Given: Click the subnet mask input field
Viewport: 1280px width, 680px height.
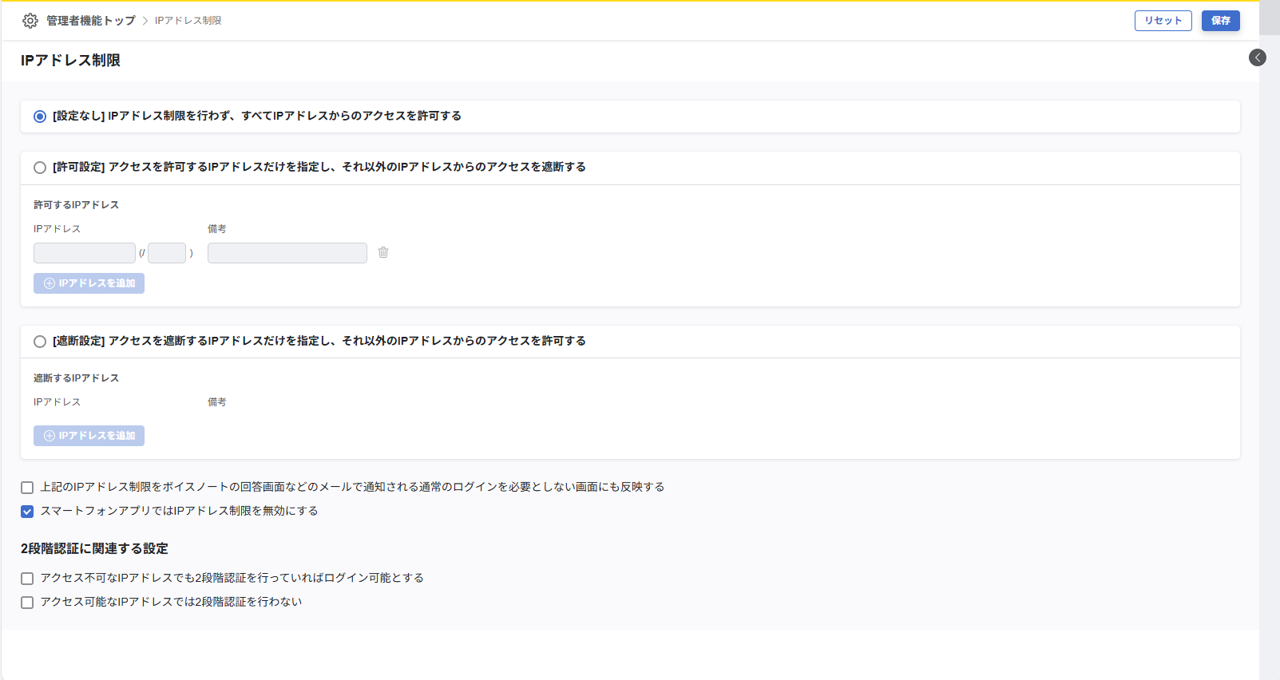Looking at the screenshot, I should pyautogui.click(x=167, y=253).
